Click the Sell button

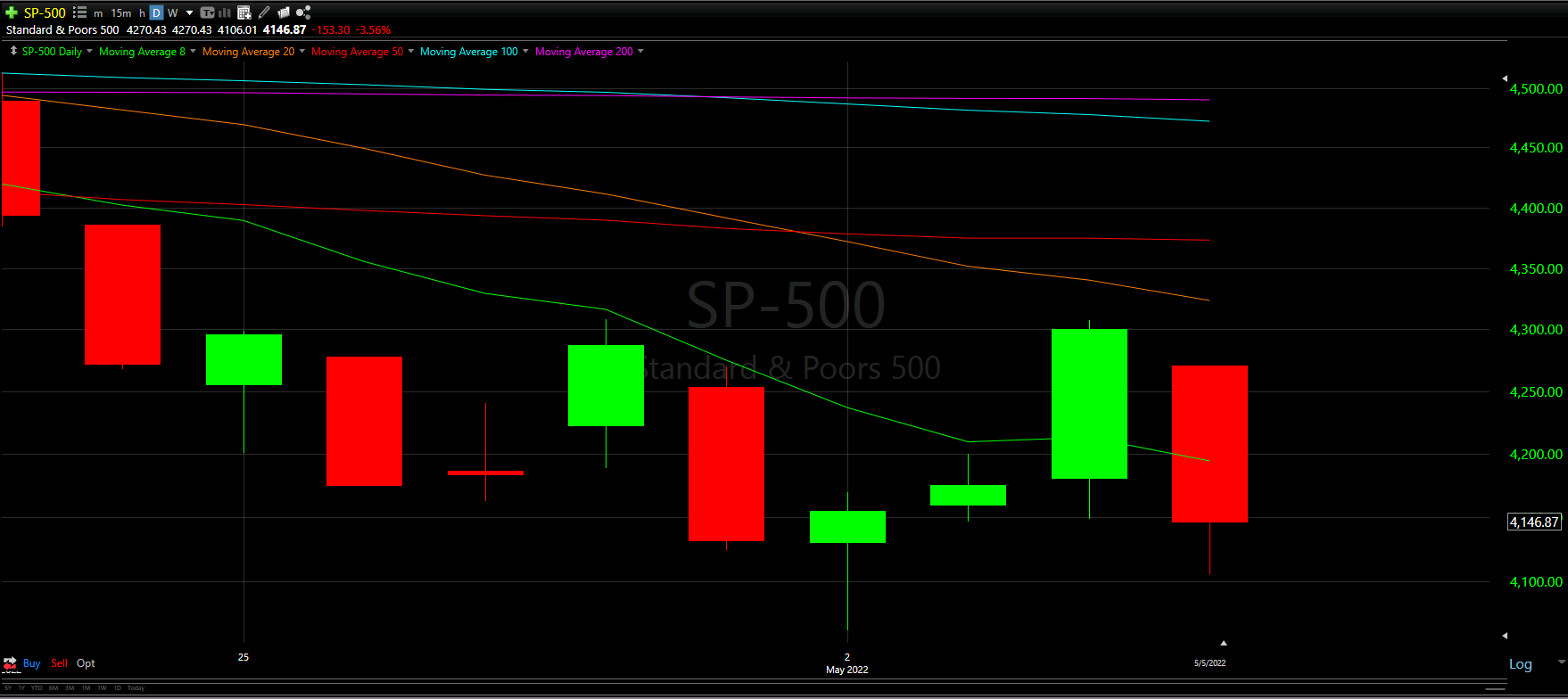59,663
